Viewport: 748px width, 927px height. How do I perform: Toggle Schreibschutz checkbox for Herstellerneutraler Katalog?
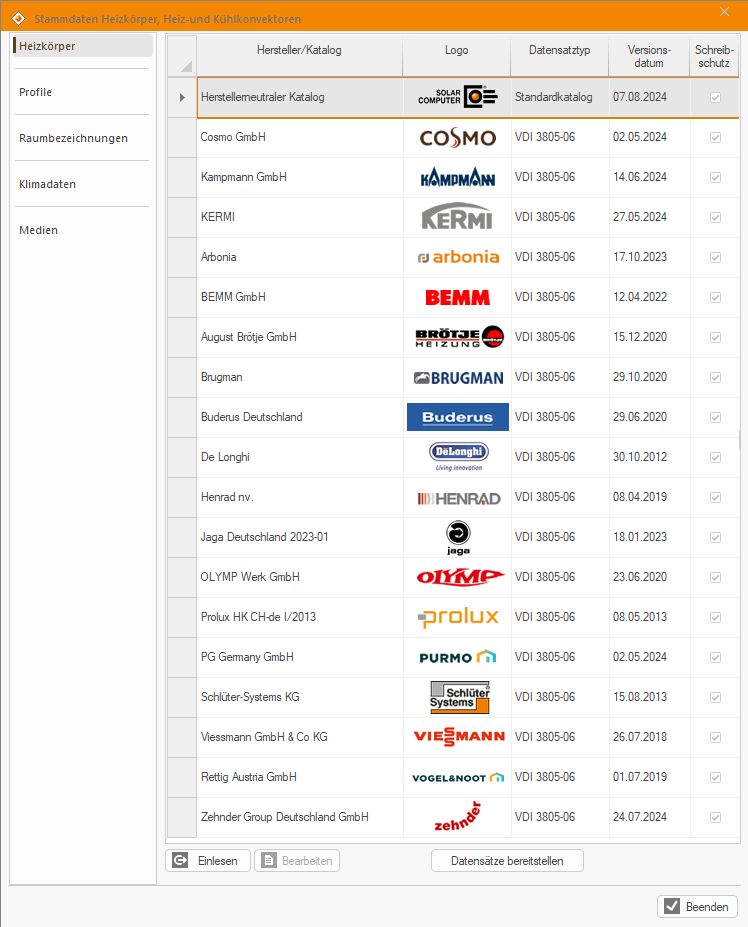(715, 97)
